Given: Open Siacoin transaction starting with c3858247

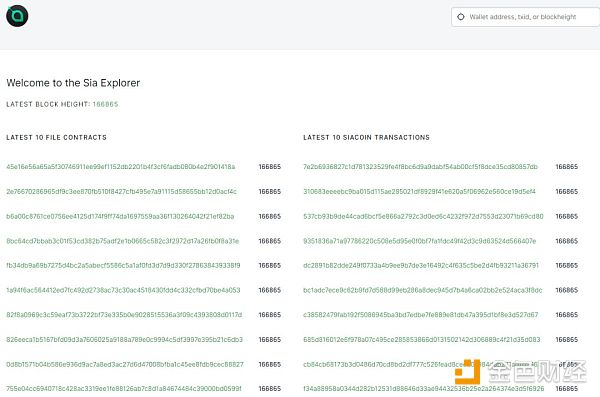Looking at the screenshot, I should click(x=421, y=315).
